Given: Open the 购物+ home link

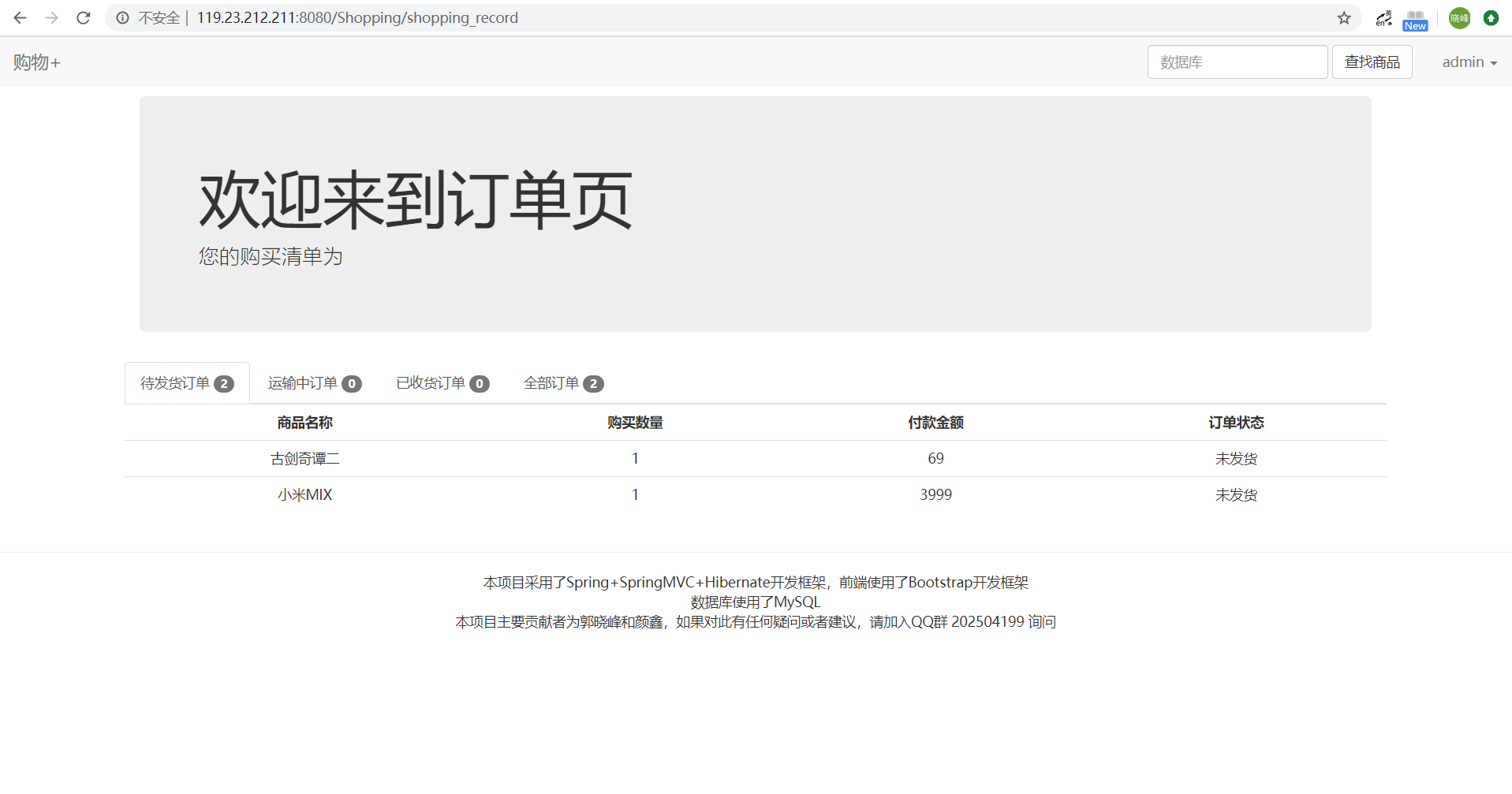Looking at the screenshot, I should click(x=35, y=62).
